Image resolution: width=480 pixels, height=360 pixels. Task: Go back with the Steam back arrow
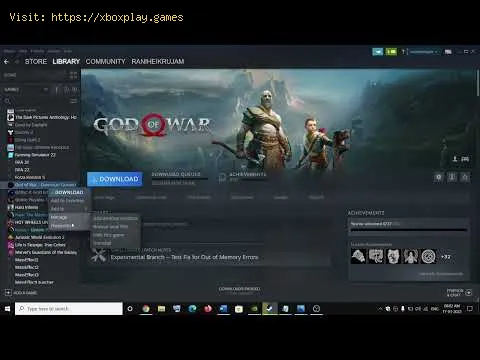click(6, 62)
